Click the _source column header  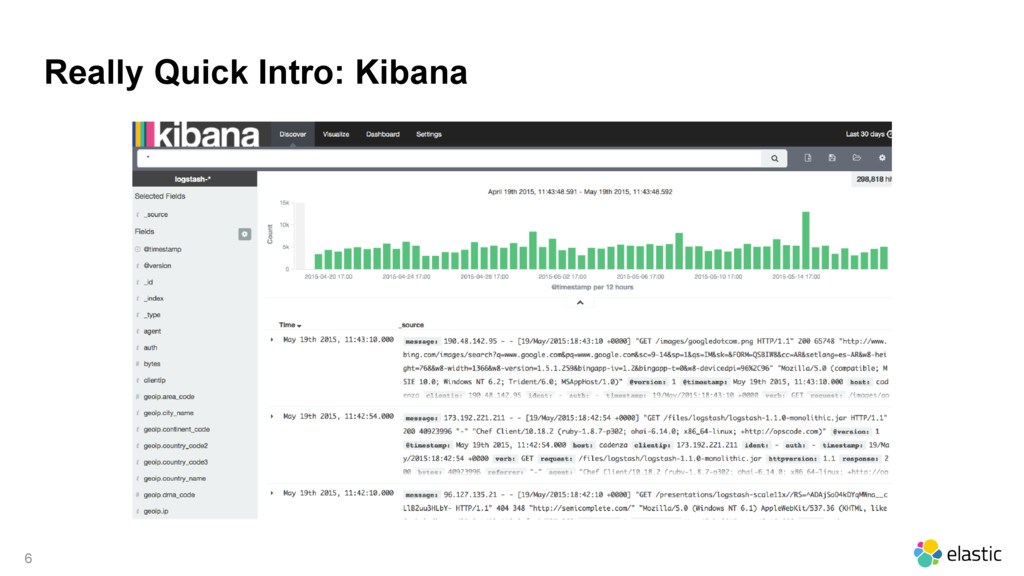click(x=412, y=325)
